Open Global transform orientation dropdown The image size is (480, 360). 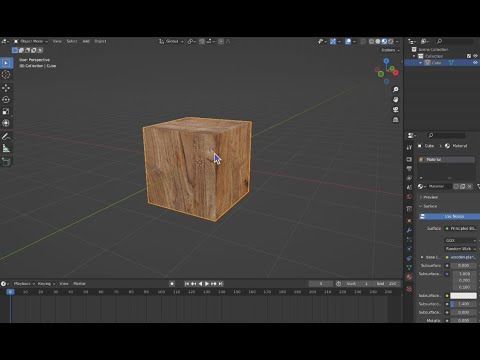click(171, 41)
